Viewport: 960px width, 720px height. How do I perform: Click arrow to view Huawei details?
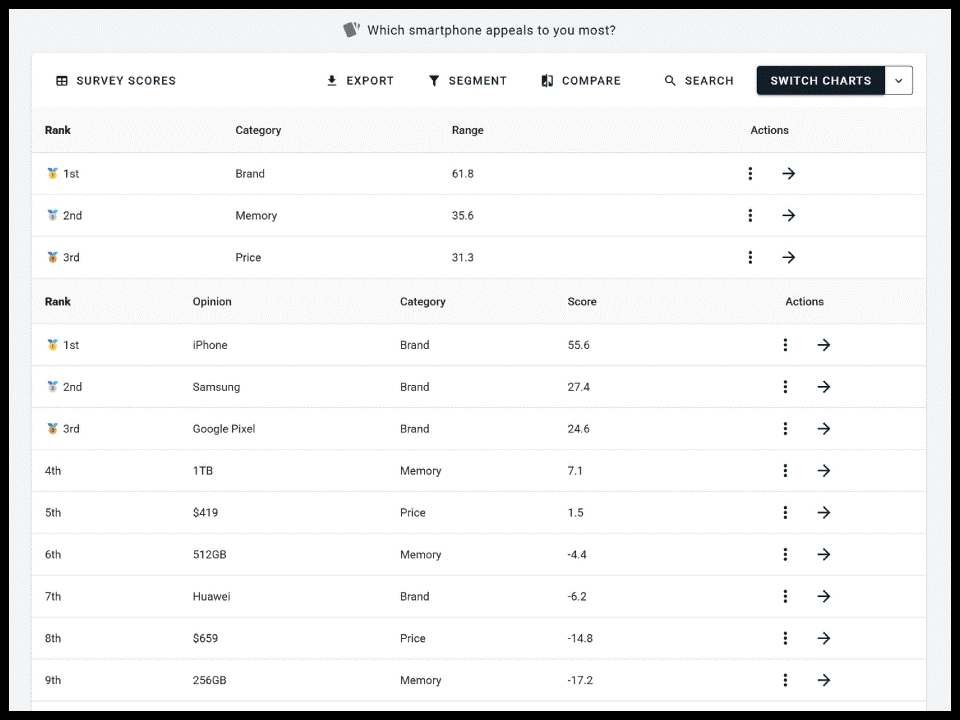[x=823, y=596]
